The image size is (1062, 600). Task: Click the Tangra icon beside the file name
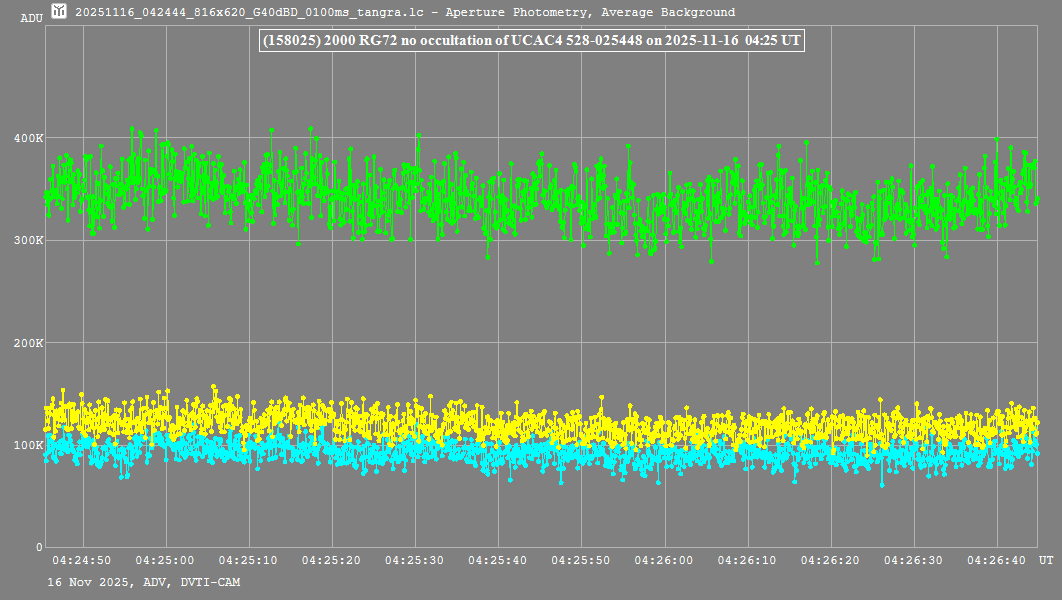tap(60, 12)
